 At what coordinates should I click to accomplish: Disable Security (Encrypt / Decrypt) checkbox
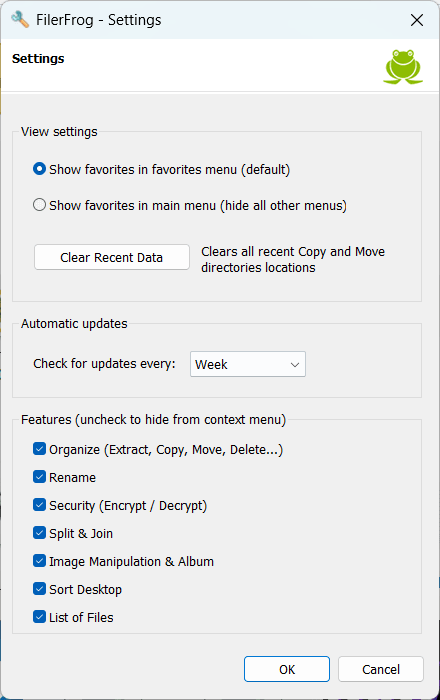39,505
